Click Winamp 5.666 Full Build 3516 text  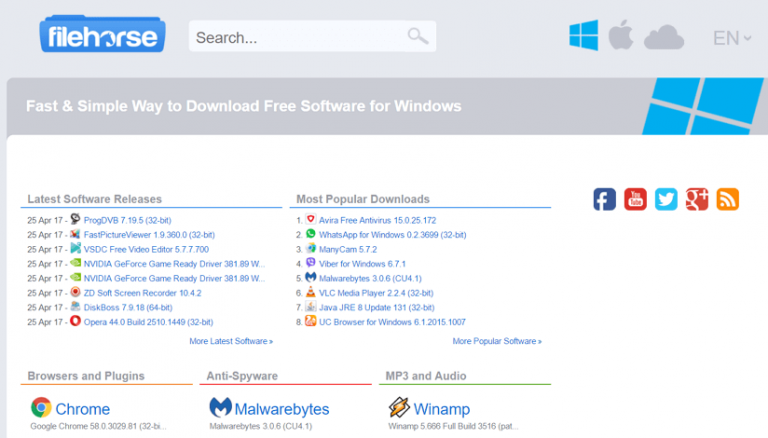(x=453, y=426)
